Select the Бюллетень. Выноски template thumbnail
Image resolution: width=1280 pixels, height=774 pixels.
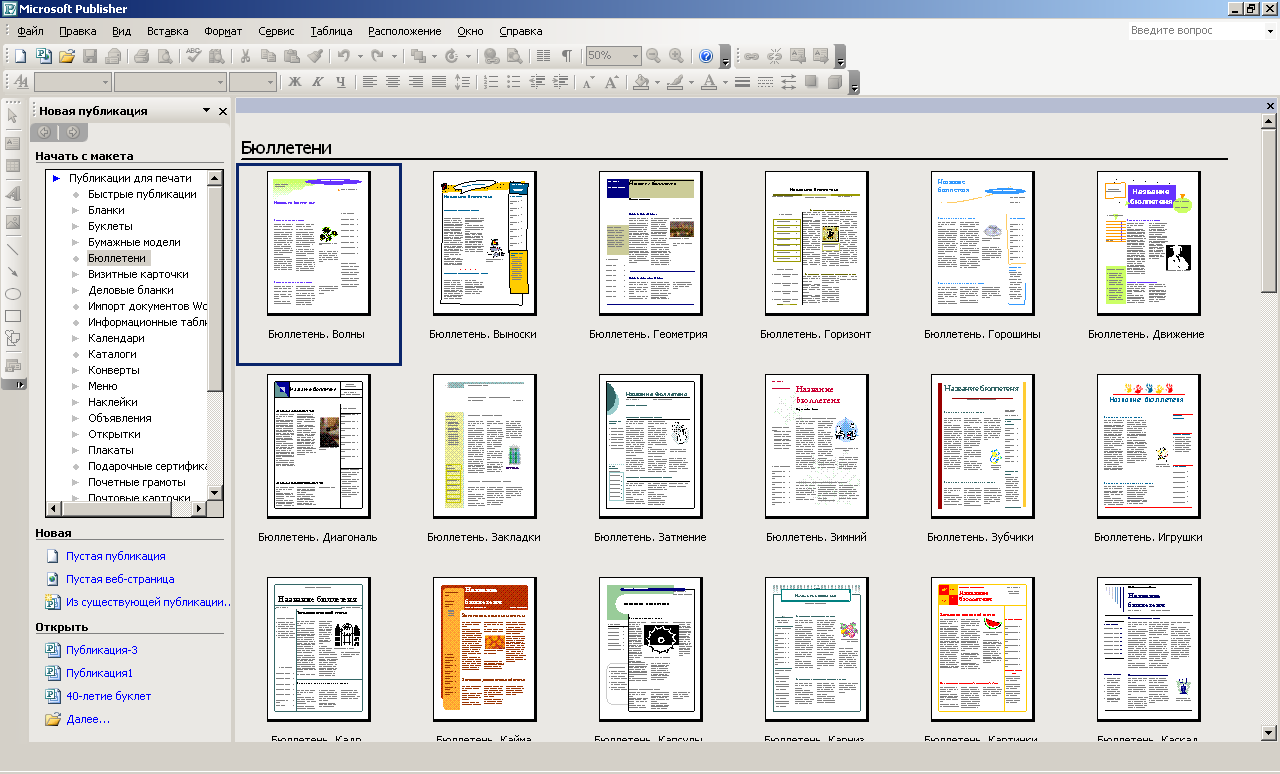click(x=484, y=242)
